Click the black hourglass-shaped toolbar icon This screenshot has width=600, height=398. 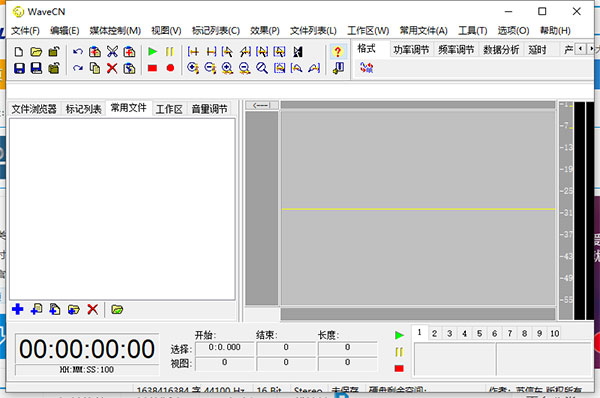[298, 52]
